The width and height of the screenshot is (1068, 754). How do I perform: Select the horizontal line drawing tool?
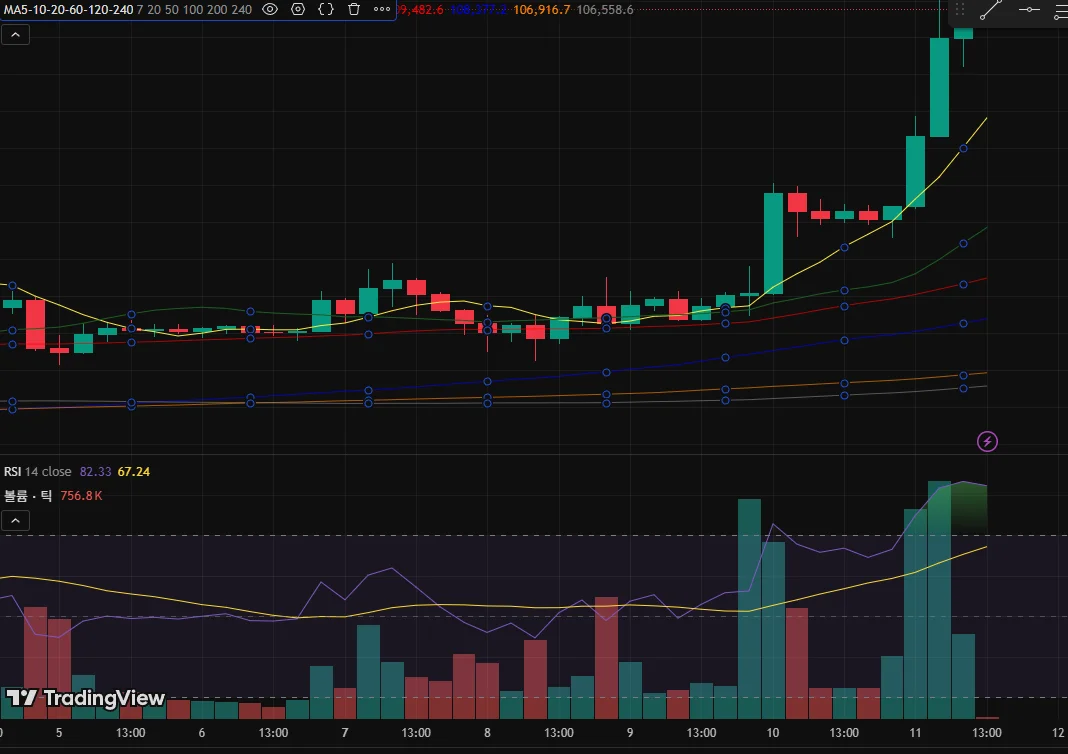click(x=1029, y=10)
